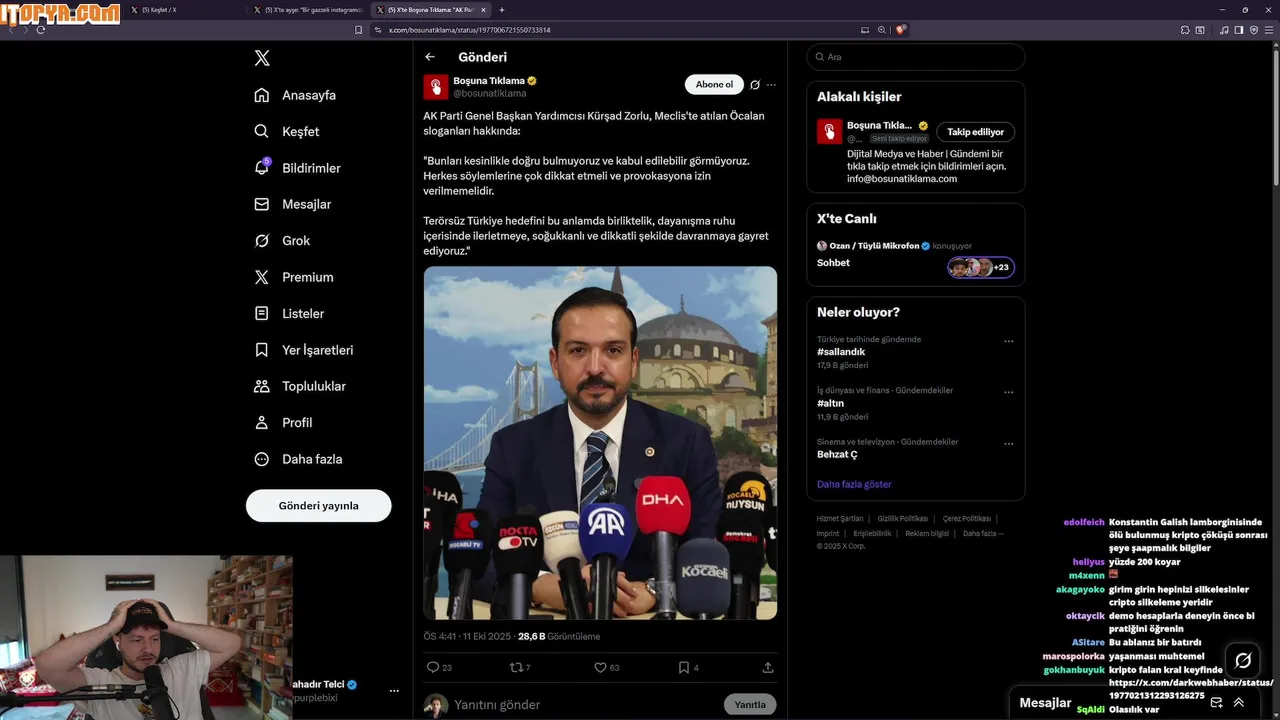Open Boşuna Tıklama in Alakalı kişiler
Viewport: 1280px width, 720px height.
(880, 126)
